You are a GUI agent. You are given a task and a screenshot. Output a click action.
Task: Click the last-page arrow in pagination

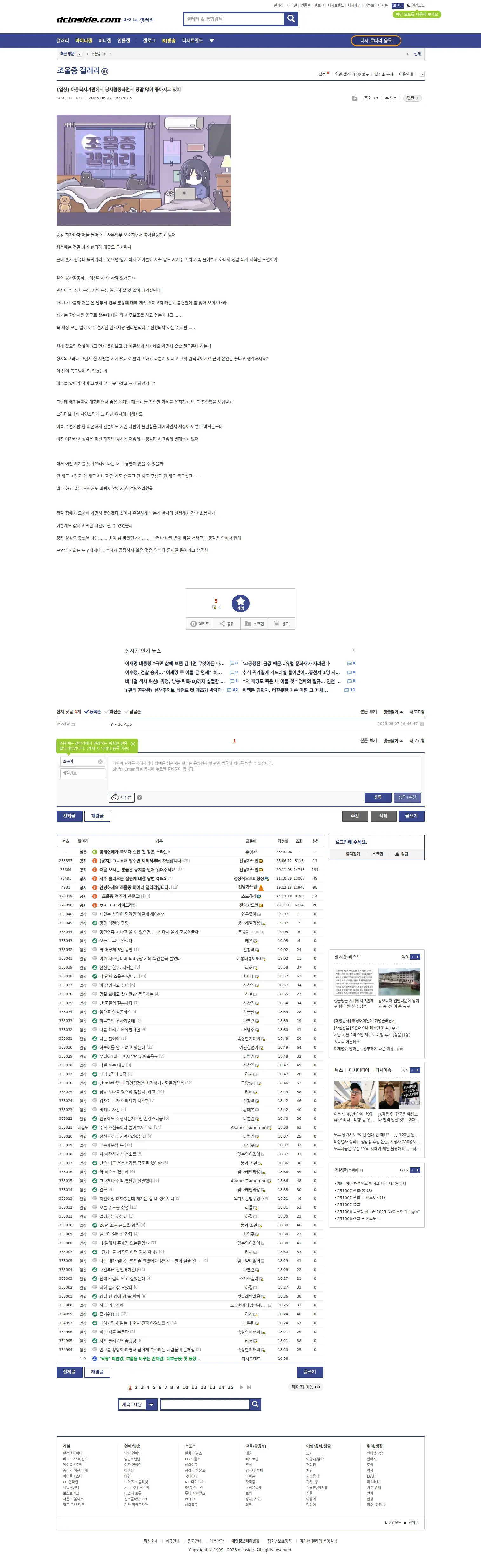click(248, 1387)
